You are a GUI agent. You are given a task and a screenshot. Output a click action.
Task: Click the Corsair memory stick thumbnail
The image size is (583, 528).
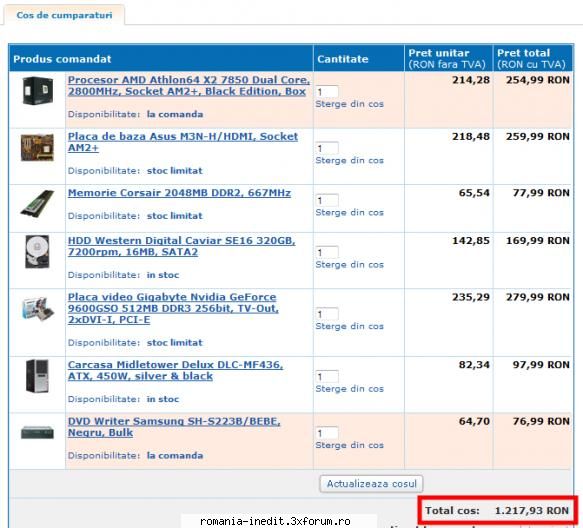[37, 203]
